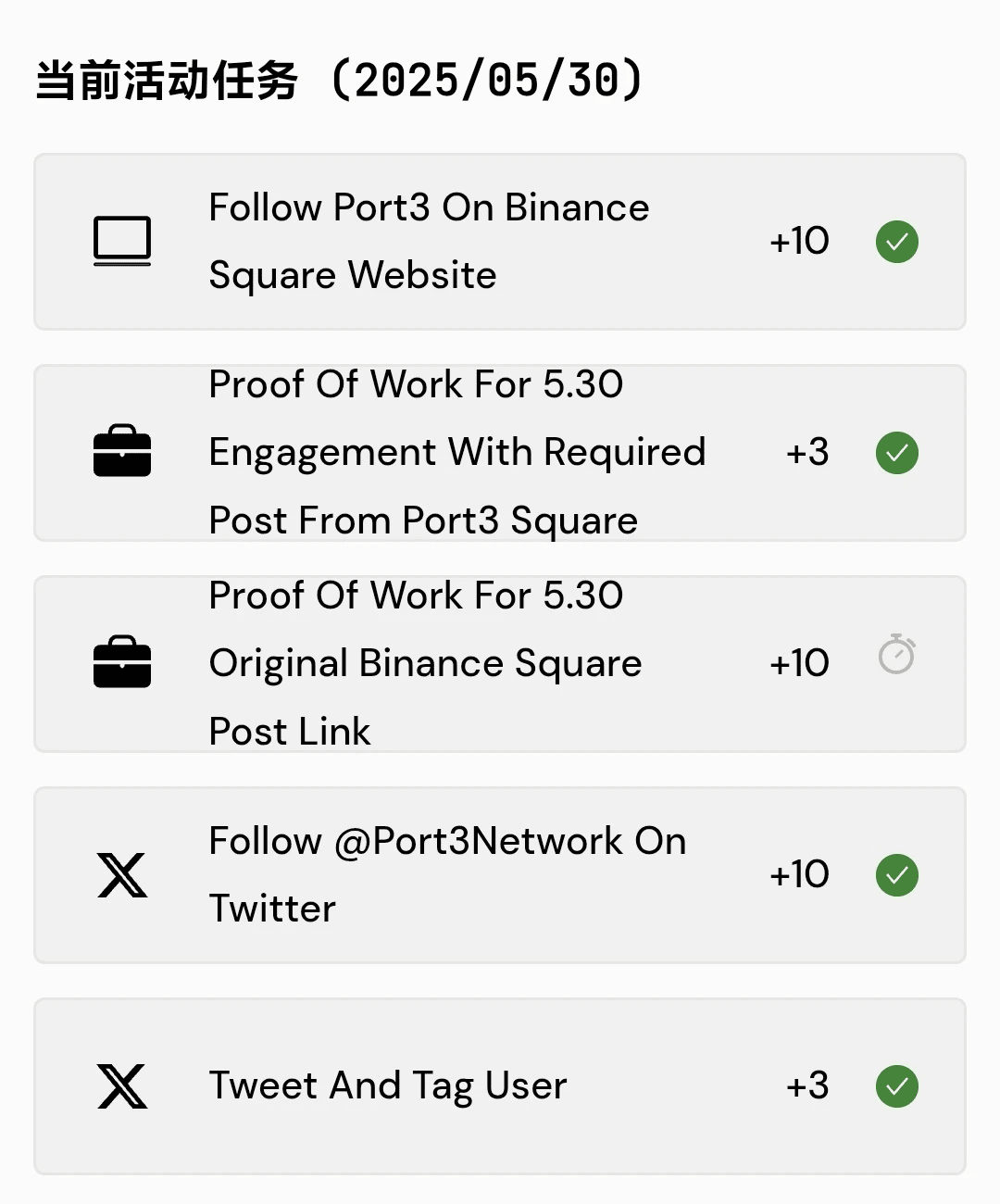Viewport: 1000px width, 1204px height.
Task: Click +3 points on Tweet And Tag task
Action: pyautogui.click(x=807, y=1086)
